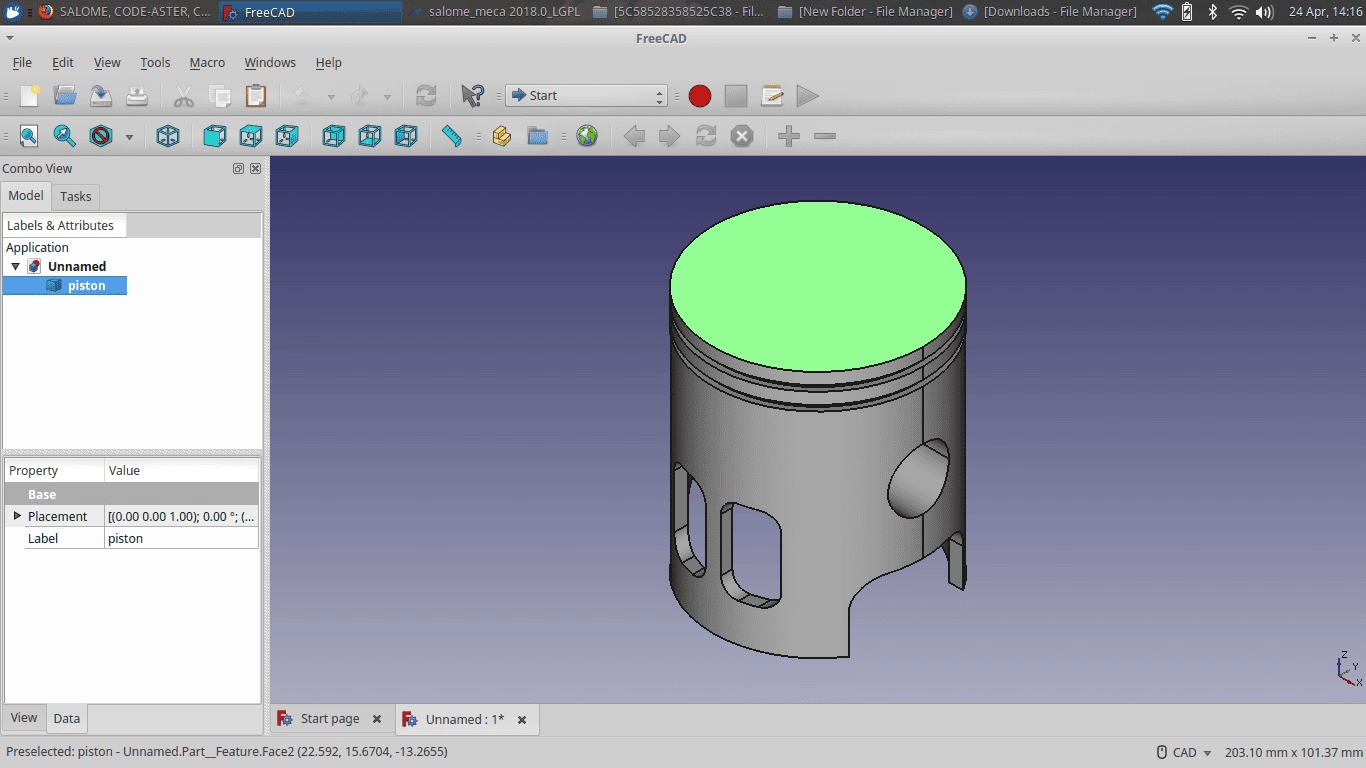Open CAD navigation style dropdown in status bar

pyautogui.click(x=1185, y=752)
